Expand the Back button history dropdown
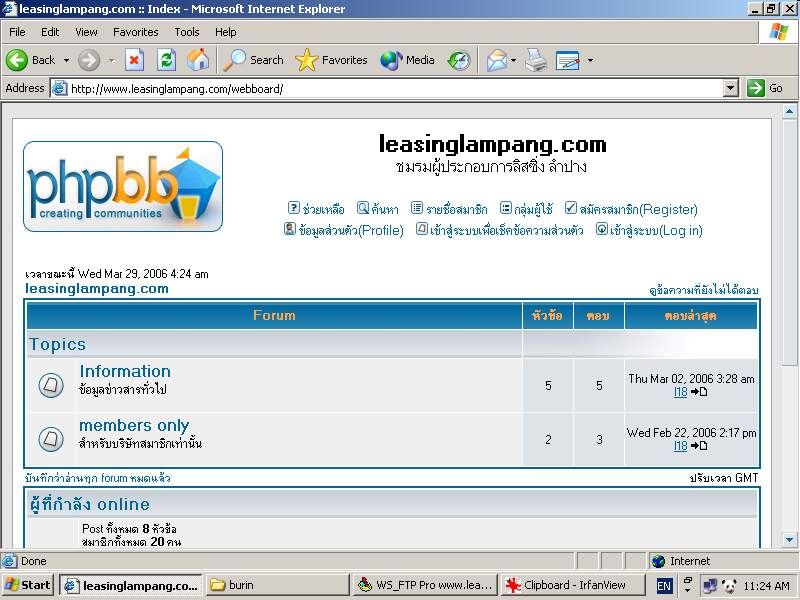This screenshot has width=800, height=600. 67,60
